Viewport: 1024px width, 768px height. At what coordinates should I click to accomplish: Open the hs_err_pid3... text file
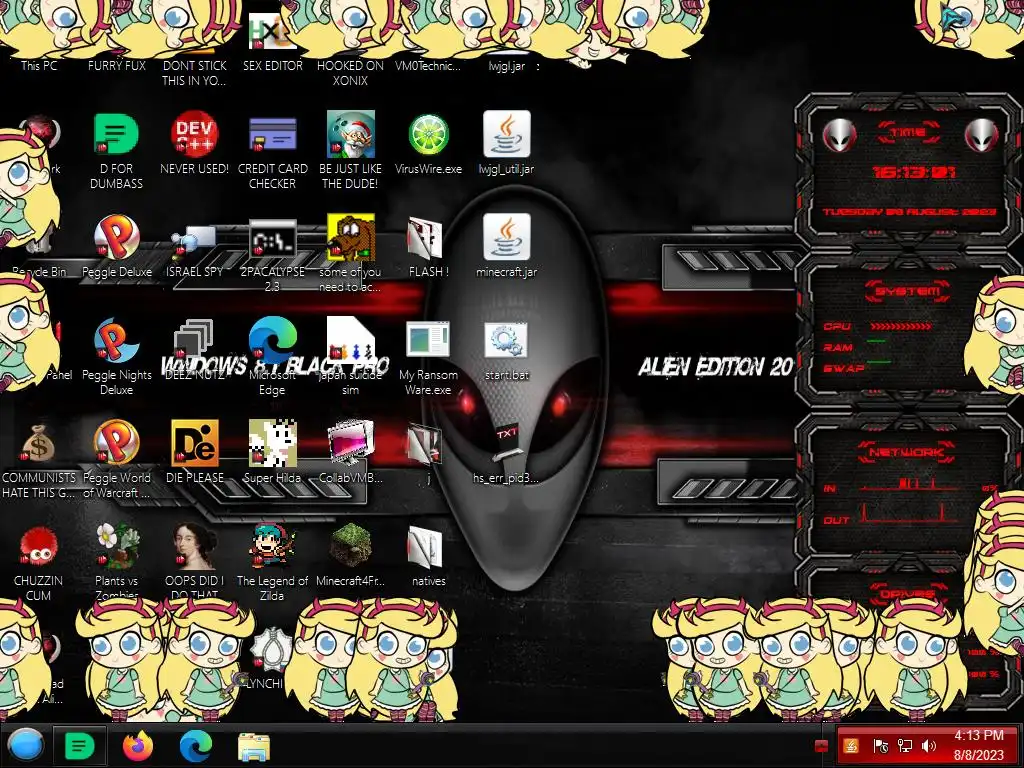(506, 444)
